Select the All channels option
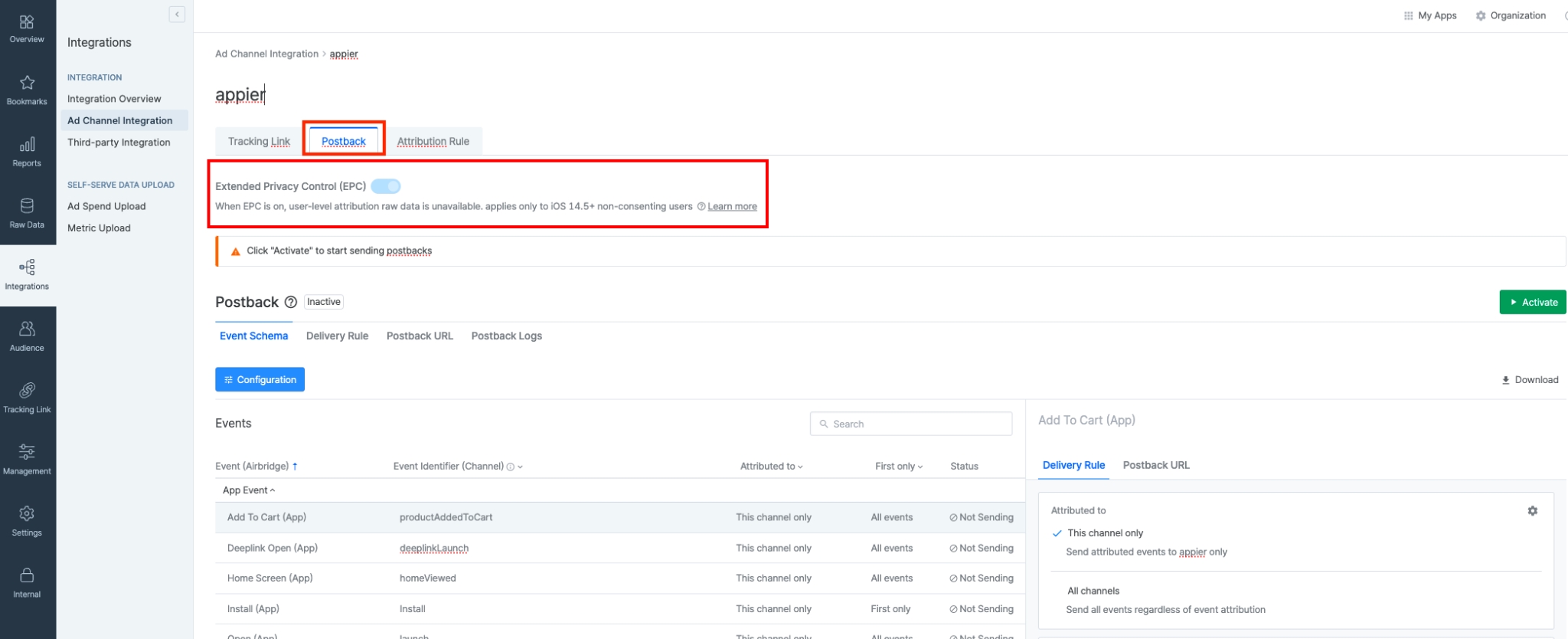1568x639 pixels. tap(1093, 591)
